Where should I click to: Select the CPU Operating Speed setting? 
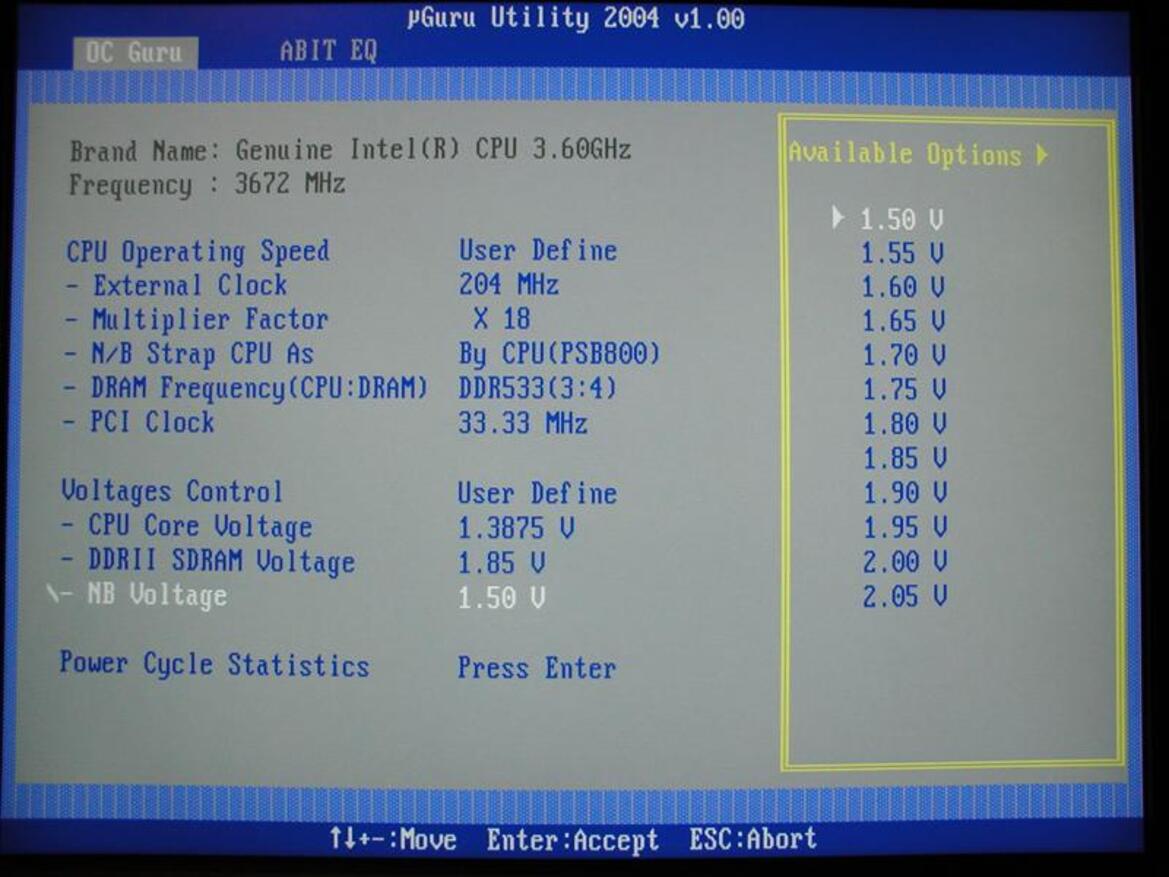[198, 251]
